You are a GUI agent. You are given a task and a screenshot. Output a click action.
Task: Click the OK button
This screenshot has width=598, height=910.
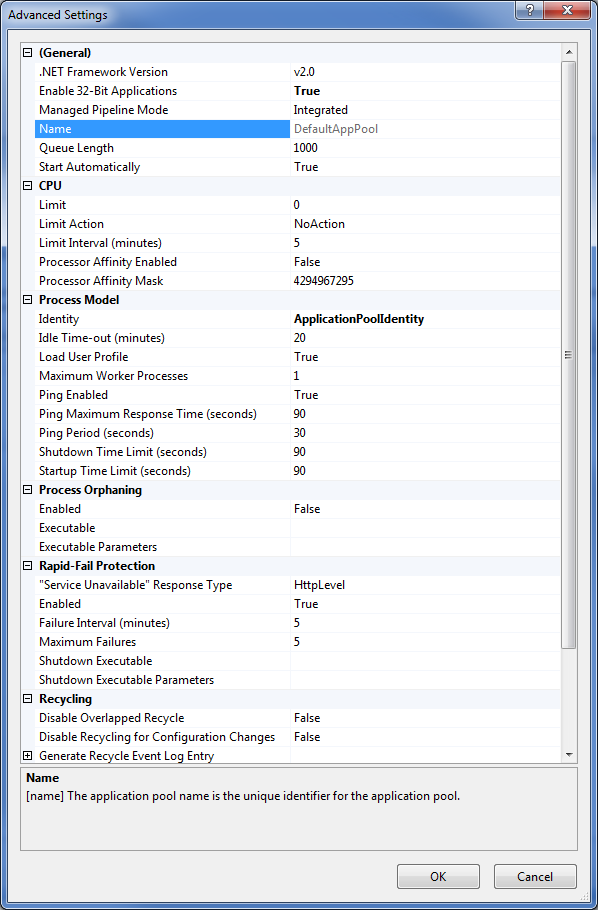pos(438,876)
